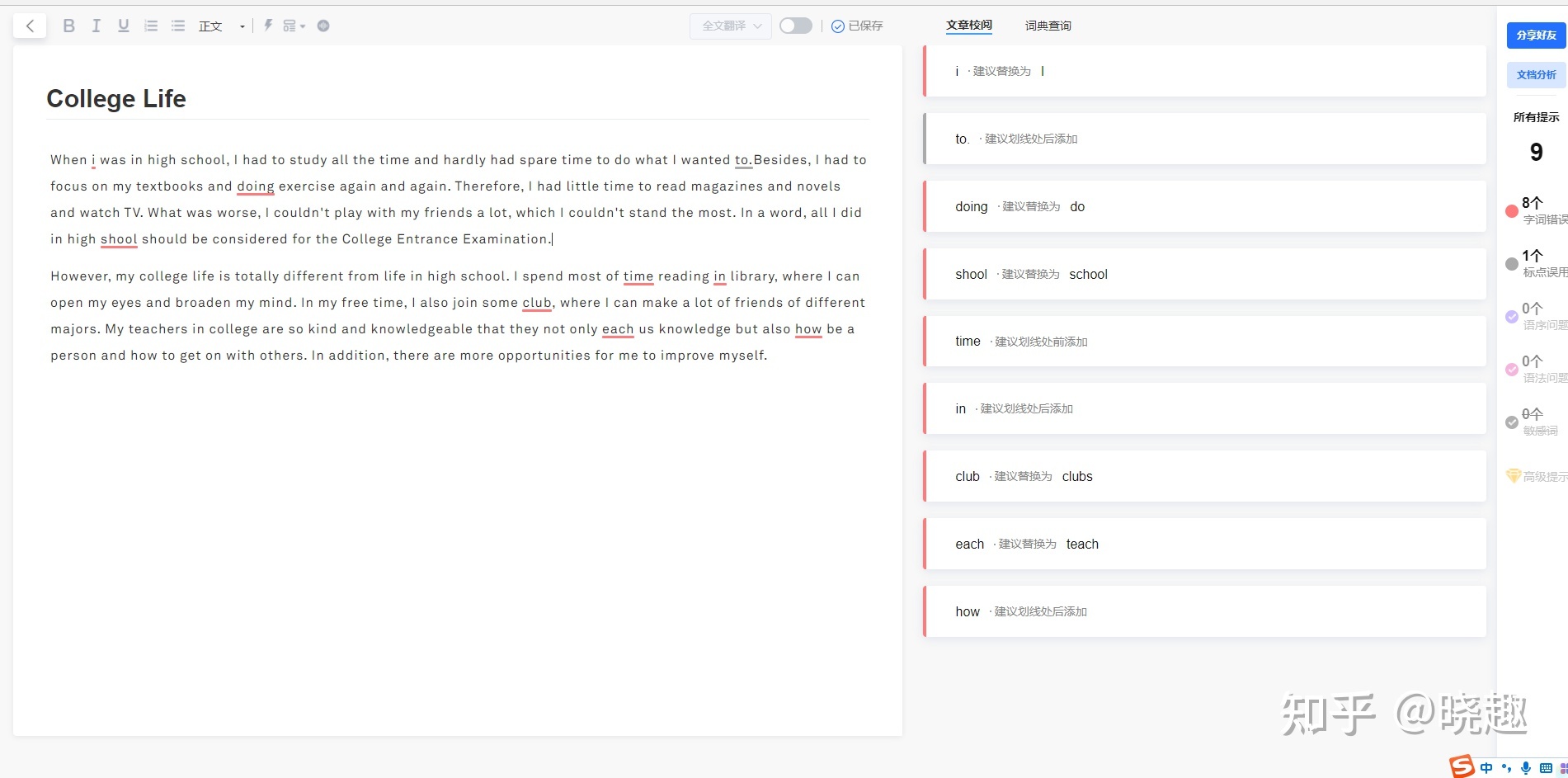Open the 正文 paragraph style dropdown

coord(222,26)
